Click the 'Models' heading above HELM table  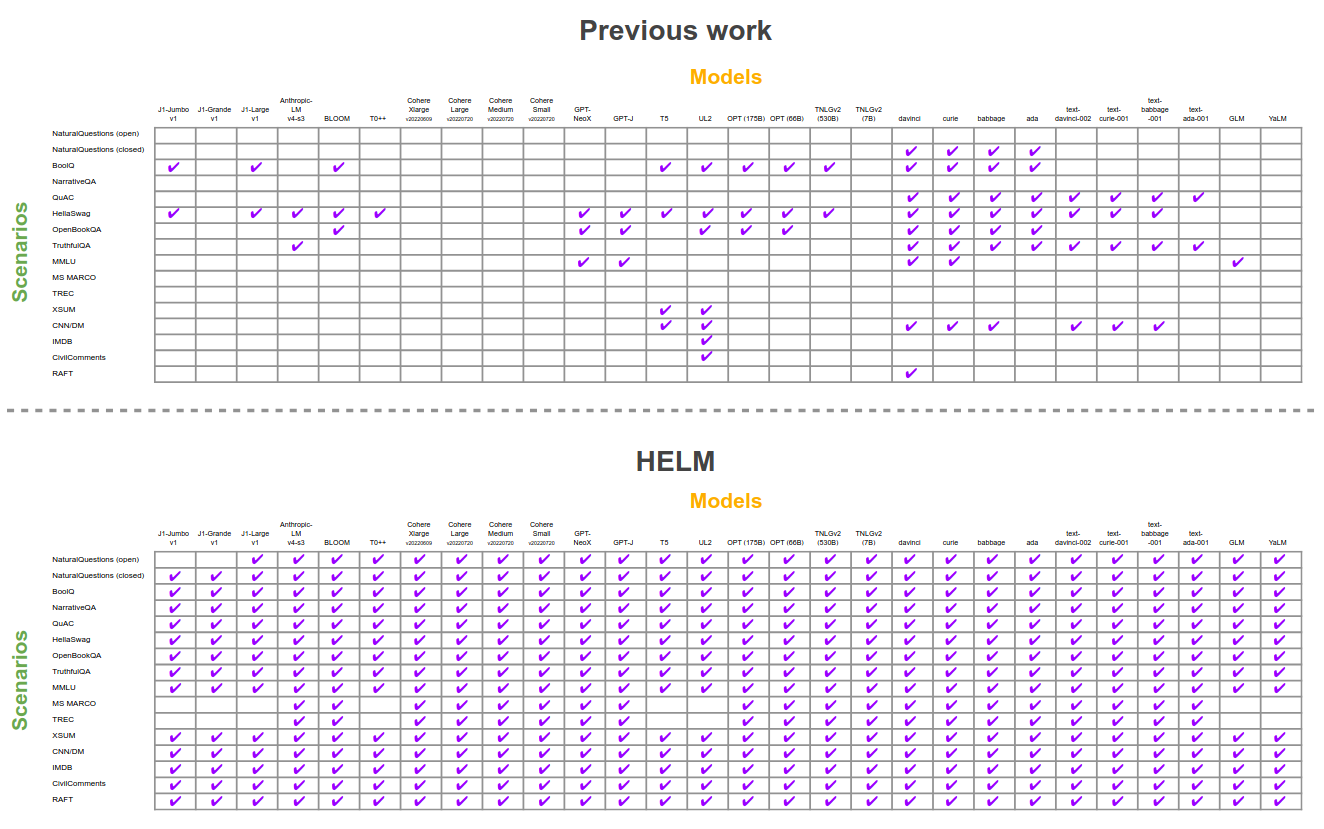coord(726,501)
